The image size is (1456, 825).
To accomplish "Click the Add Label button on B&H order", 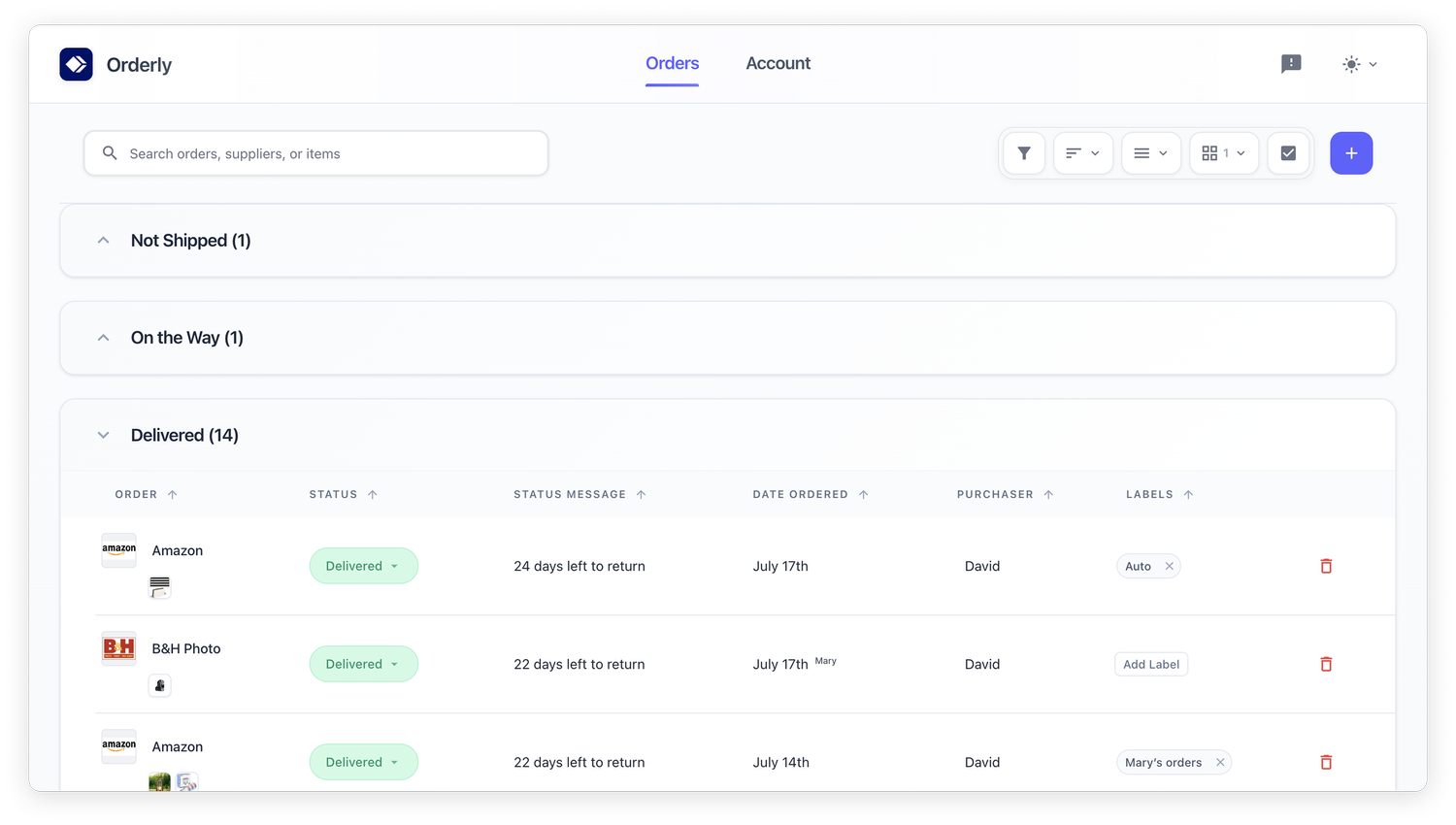I will [1151, 664].
